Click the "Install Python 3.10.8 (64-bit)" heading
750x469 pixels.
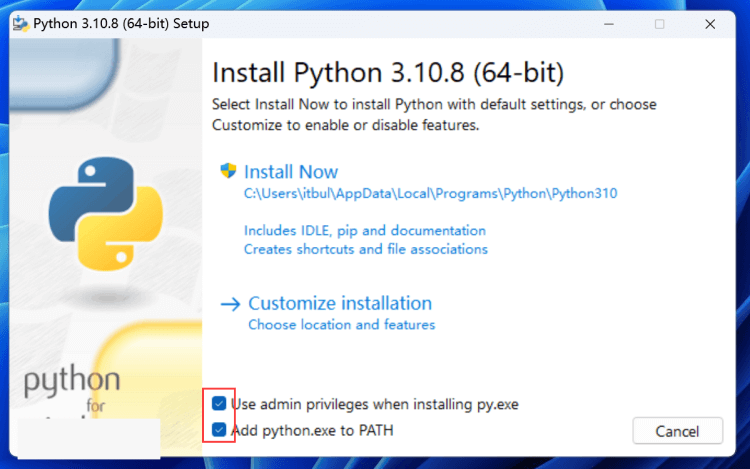[388, 73]
